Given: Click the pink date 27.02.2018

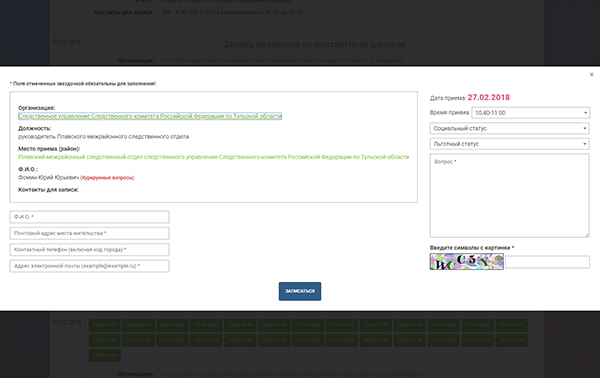Looking at the screenshot, I should point(489,98).
